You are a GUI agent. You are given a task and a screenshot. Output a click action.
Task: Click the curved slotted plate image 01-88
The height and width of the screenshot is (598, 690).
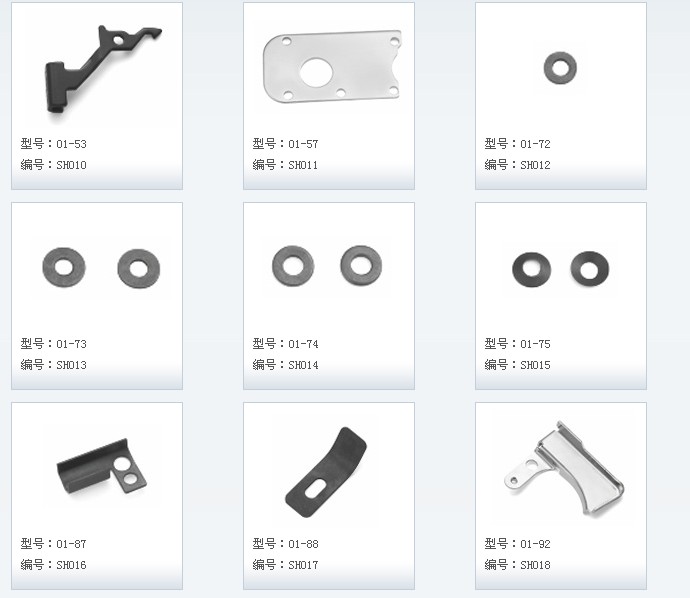[326, 472]
